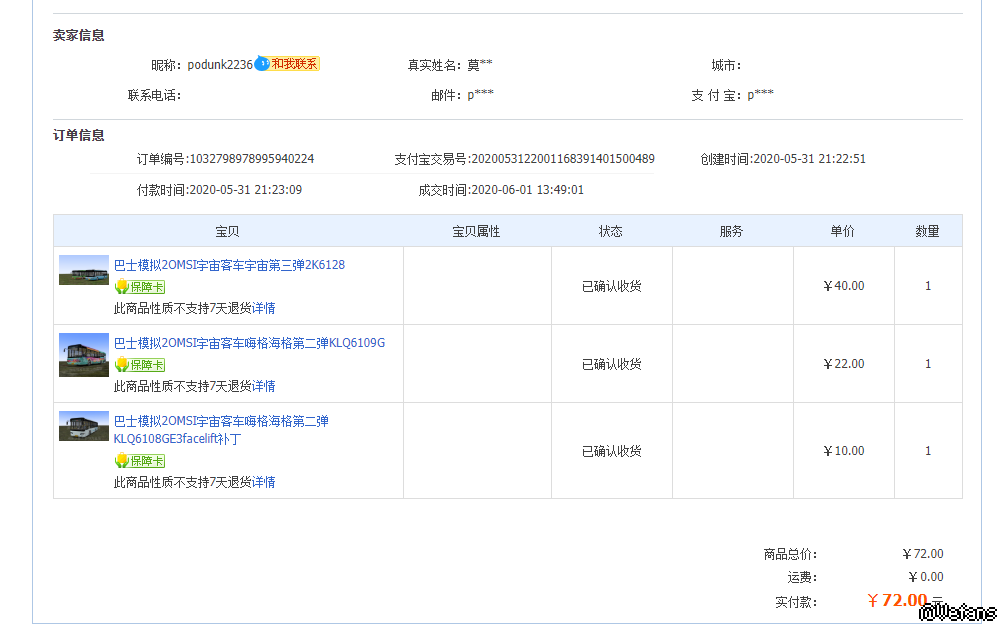This screenshot has width=1008, height=633.
Task: Click the seller nickname podunk2236
Action: coord(220,65)
